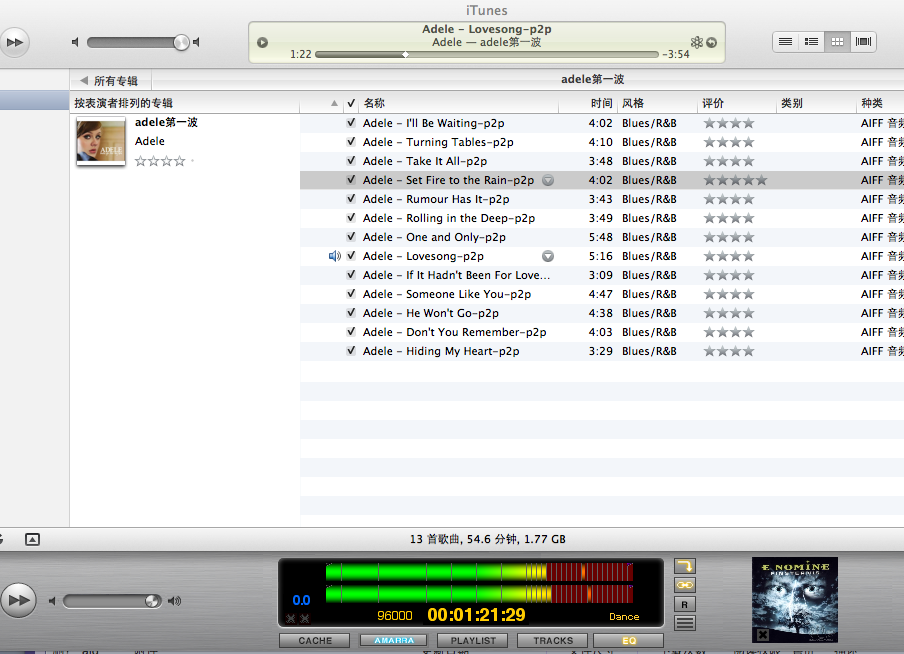Sort by the 种类 column header
904x654 pixels.
(880, 103)
